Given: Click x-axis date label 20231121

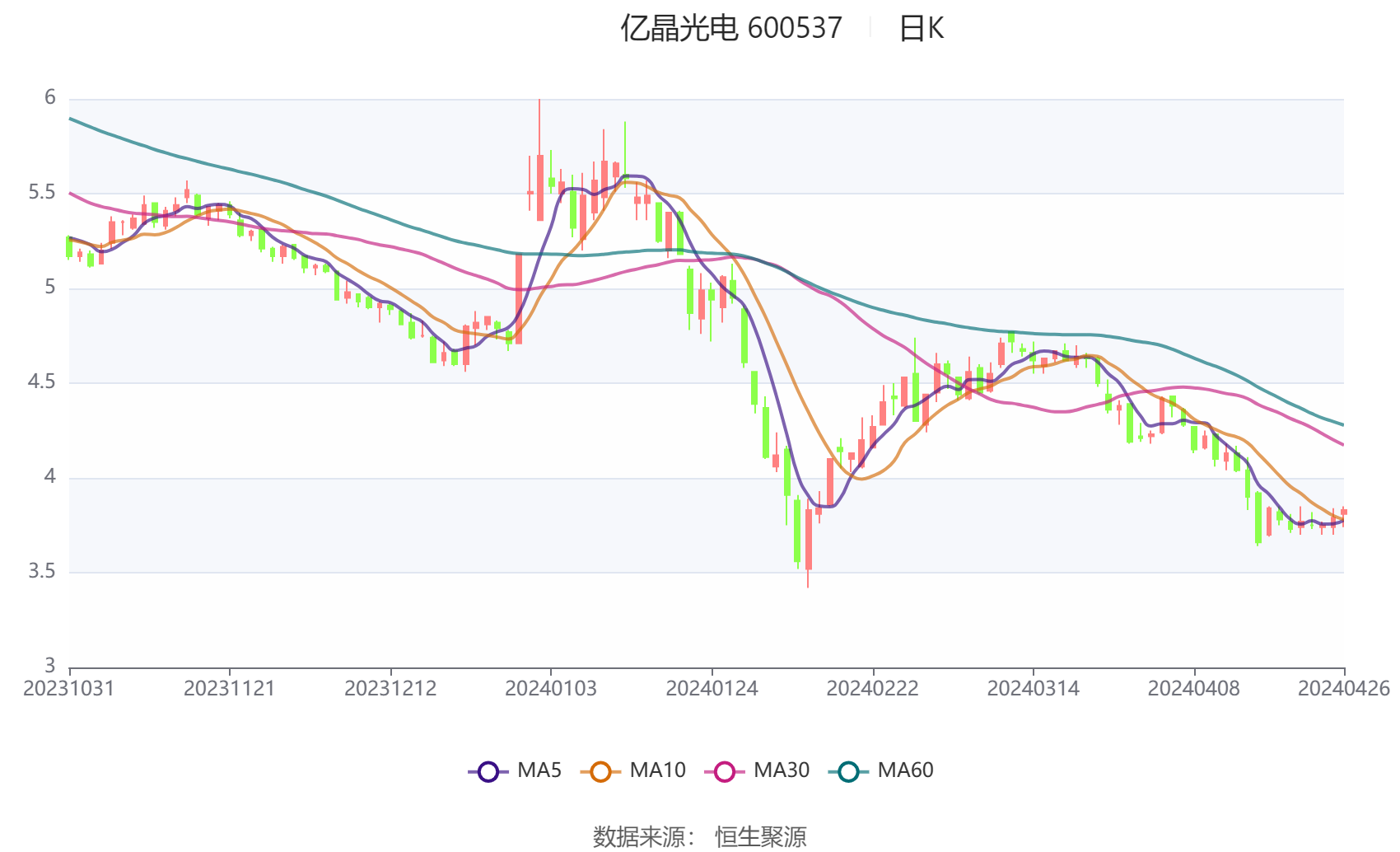Looking at the screenshot, I should (230, 688).
